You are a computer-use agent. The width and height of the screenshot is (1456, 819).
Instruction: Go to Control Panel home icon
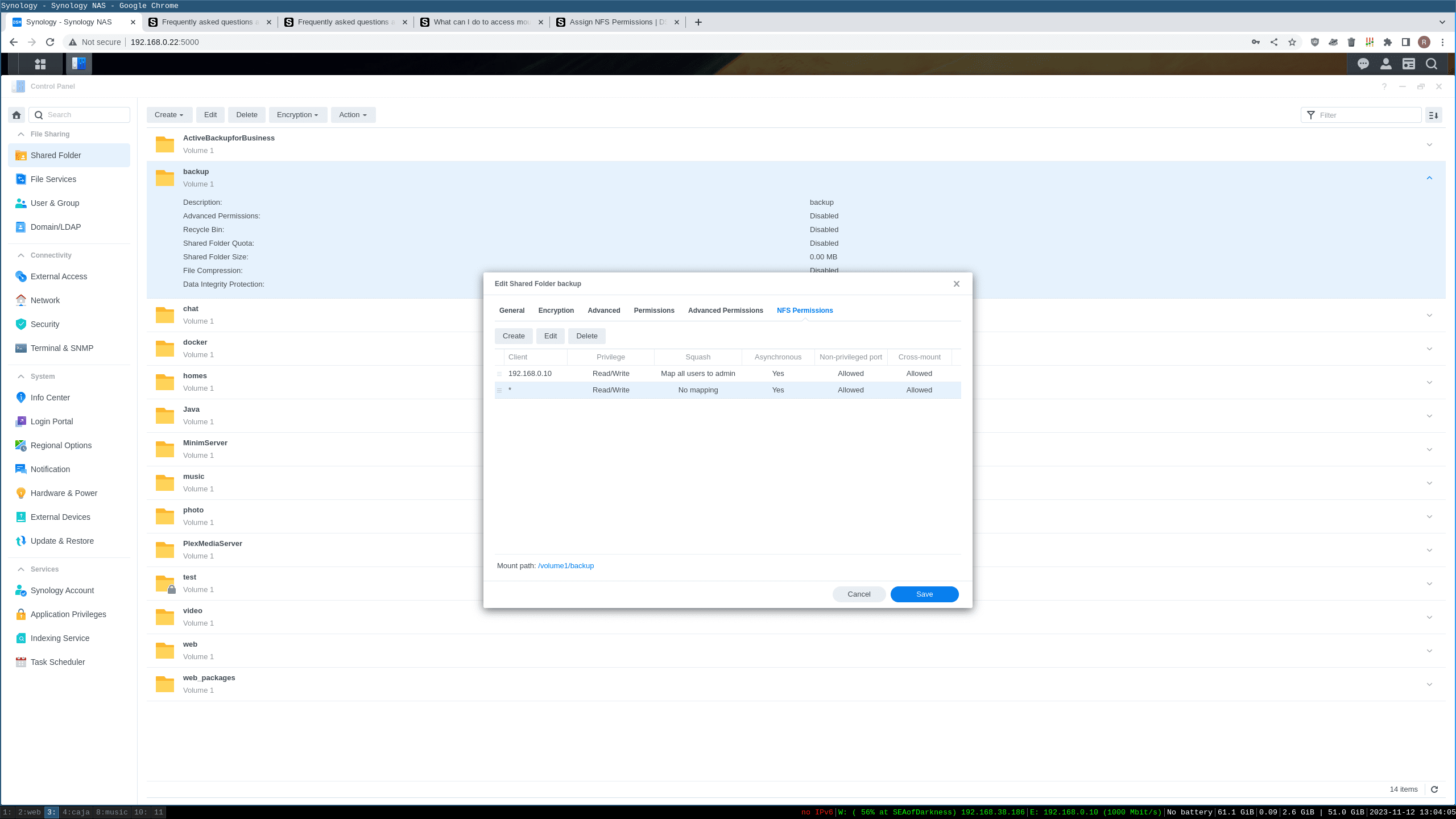pos(16,115)
